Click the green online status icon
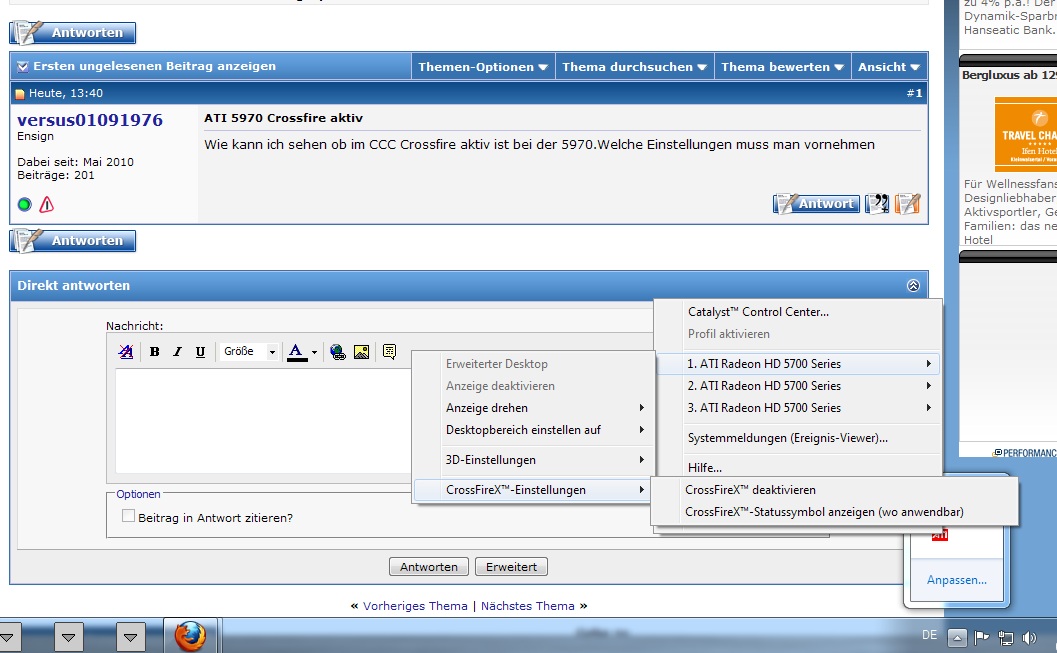This screenshot has height=653, width=1057. (24, 204)
